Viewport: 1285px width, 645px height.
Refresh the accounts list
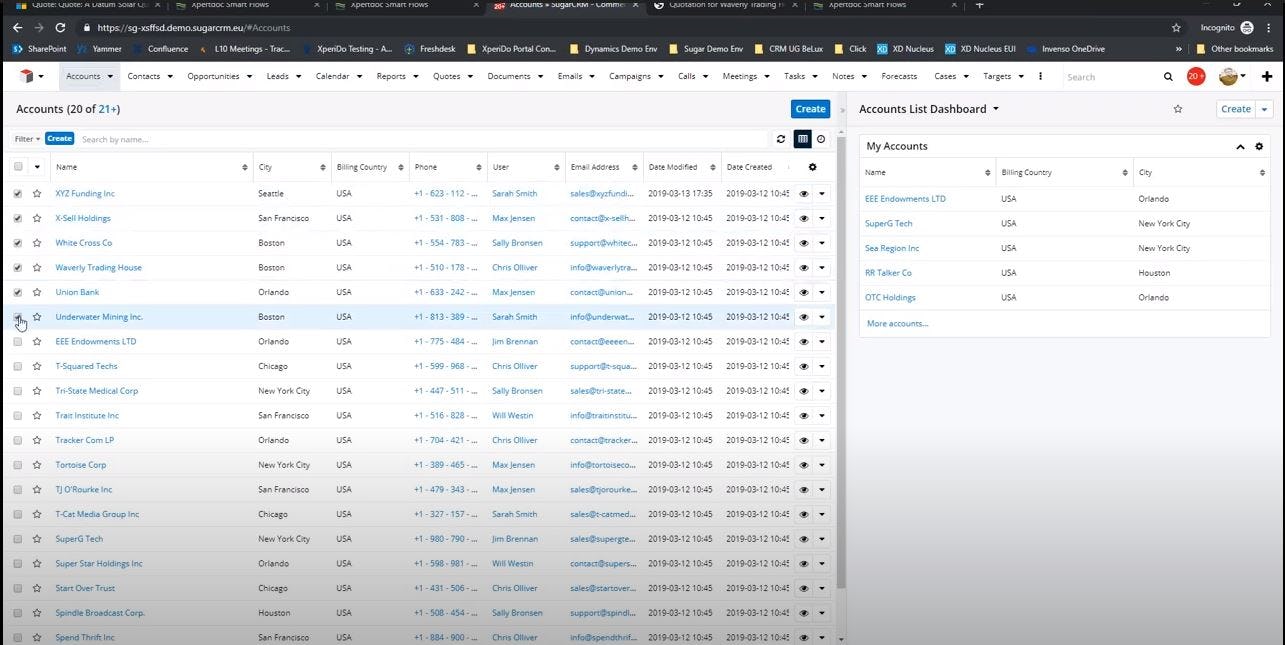click(781, 139)
